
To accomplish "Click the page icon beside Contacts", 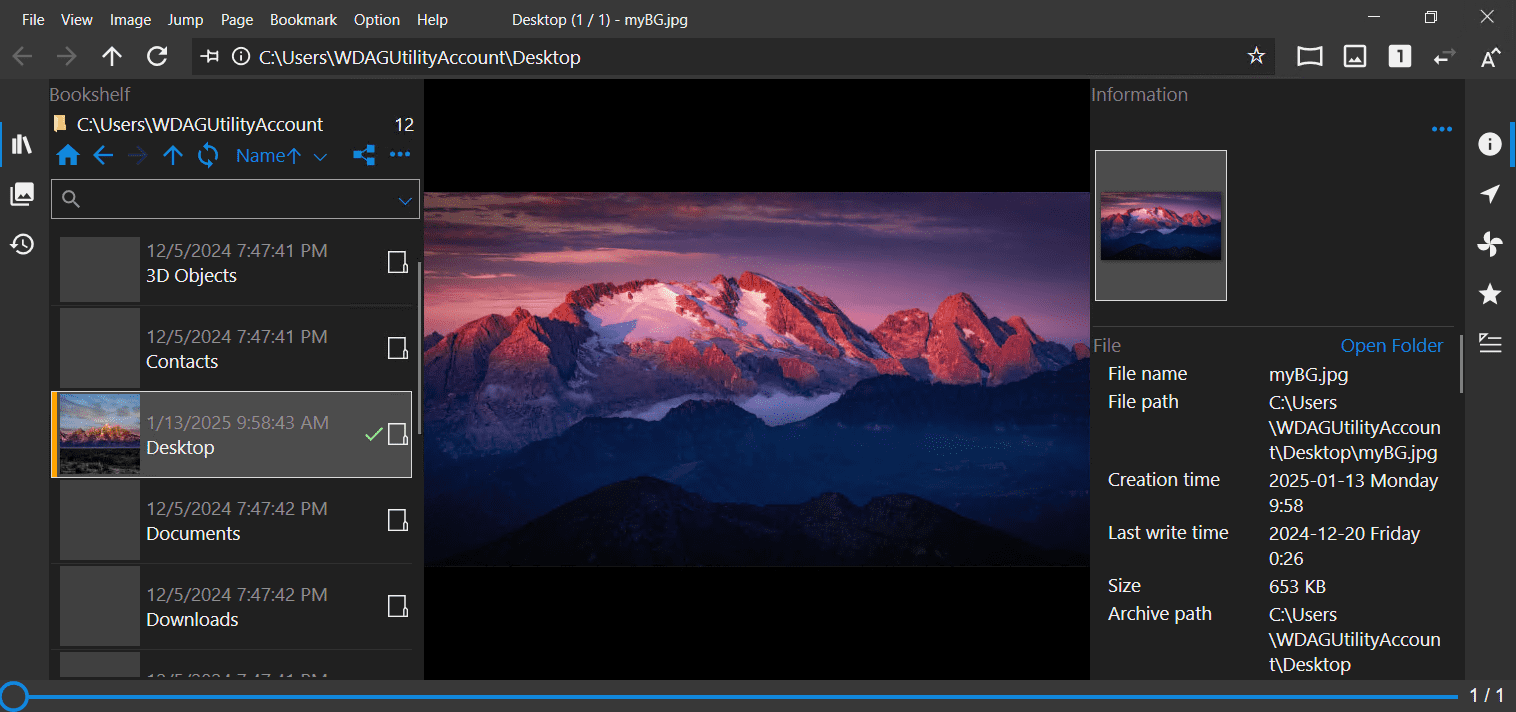I will click(x=398, y=348).
